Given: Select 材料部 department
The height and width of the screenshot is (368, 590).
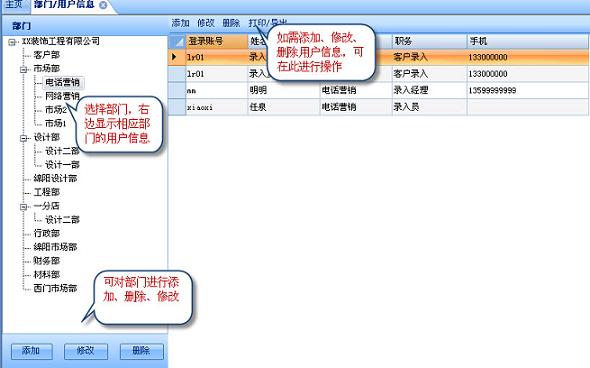Looking at the screenshot, I should click(x=47, y=275).
